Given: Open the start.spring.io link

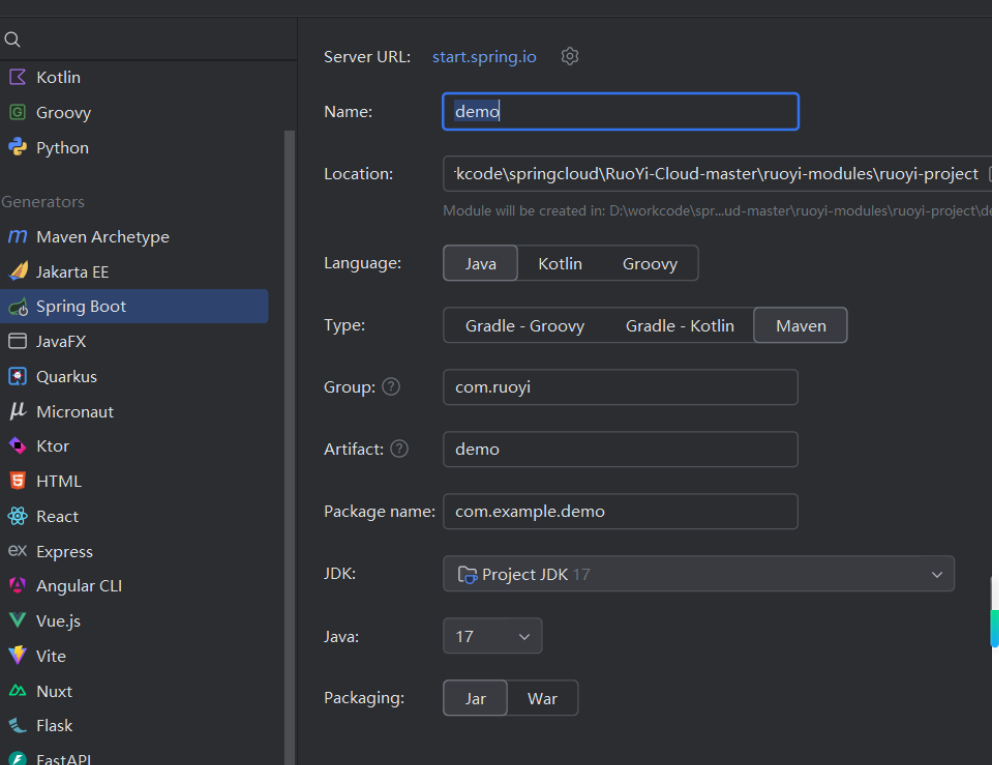Looking at the screenshot, I should pos(484,57).
